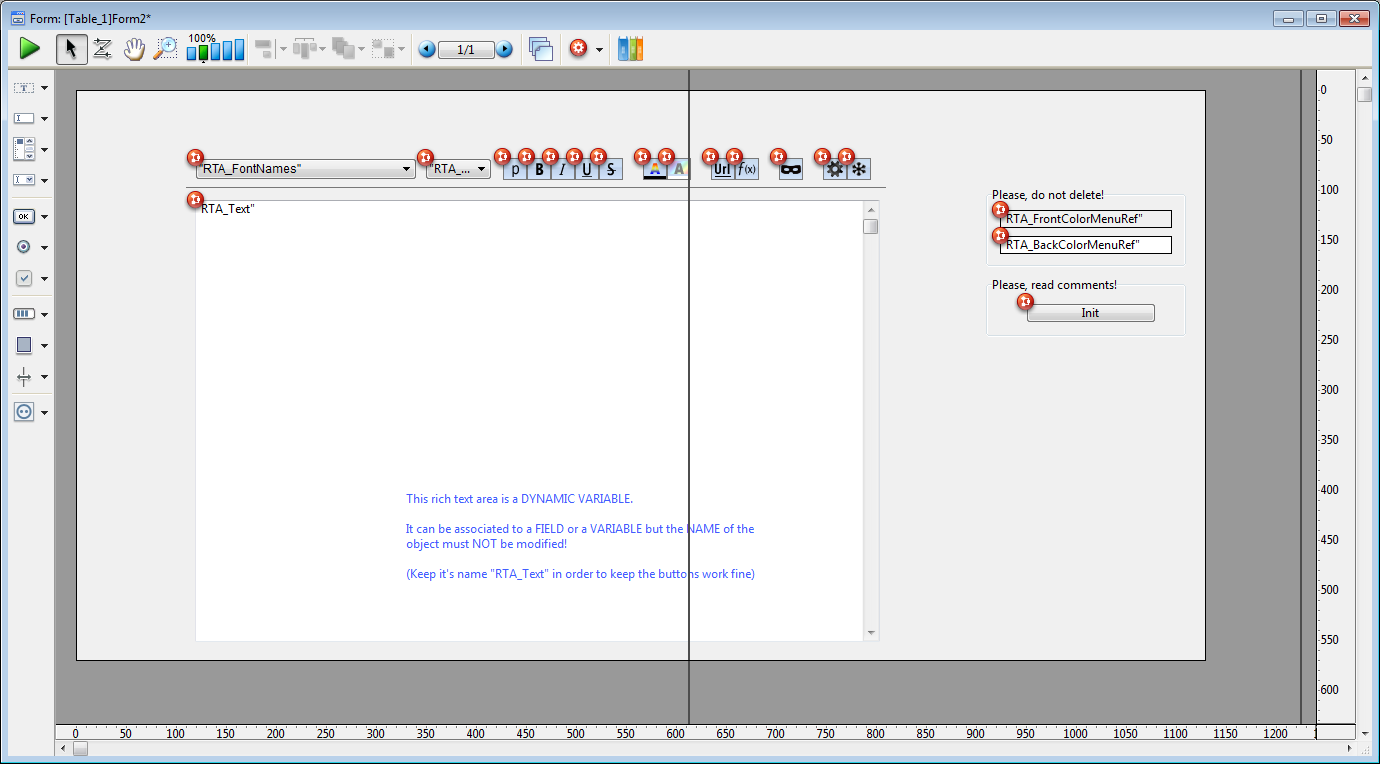Open the library books icon

(630, 49)
